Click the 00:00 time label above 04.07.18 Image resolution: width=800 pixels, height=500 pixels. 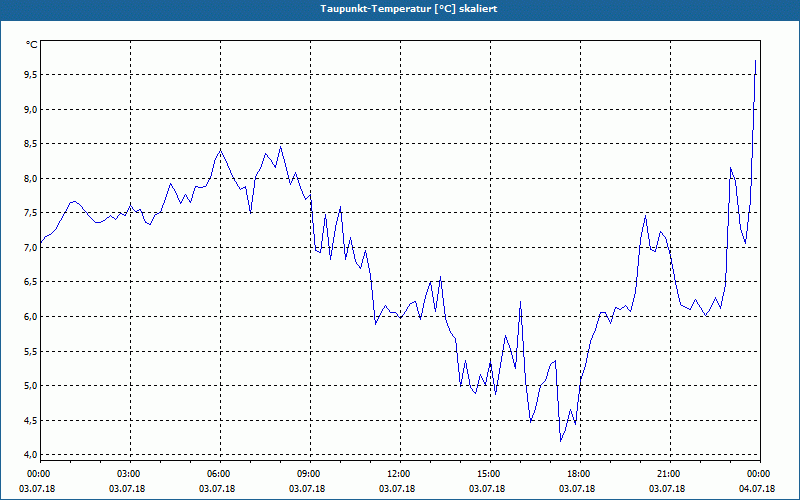click(x=759, y=474)
